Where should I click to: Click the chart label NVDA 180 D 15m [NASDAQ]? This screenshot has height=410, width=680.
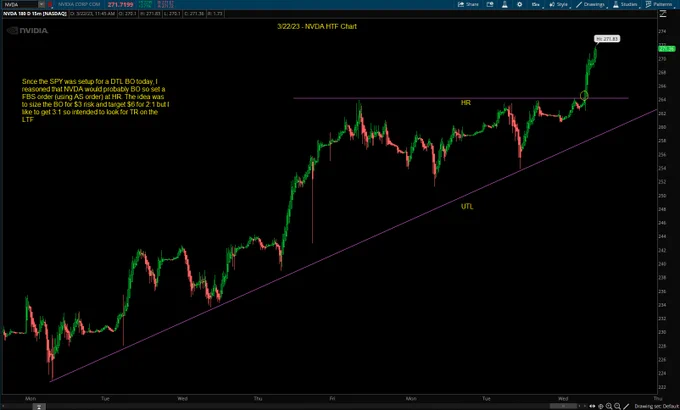35,14
